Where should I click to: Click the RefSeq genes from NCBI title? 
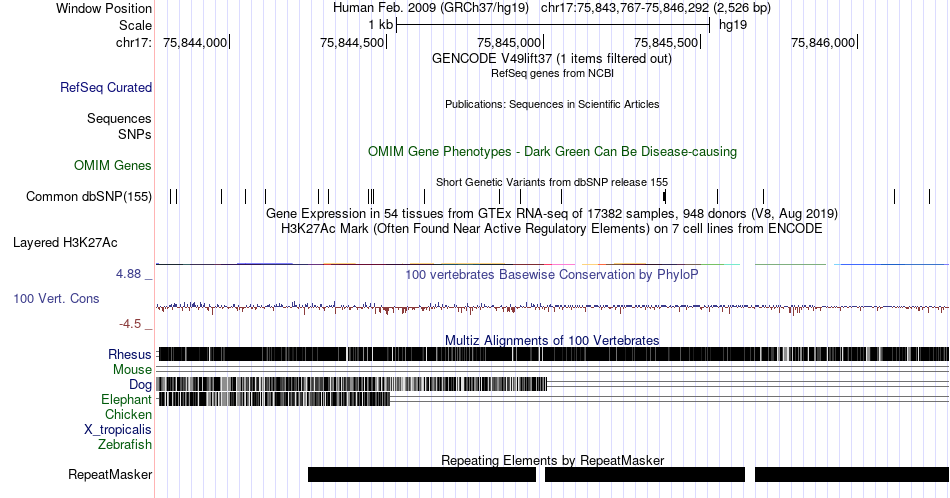point(552,73)
